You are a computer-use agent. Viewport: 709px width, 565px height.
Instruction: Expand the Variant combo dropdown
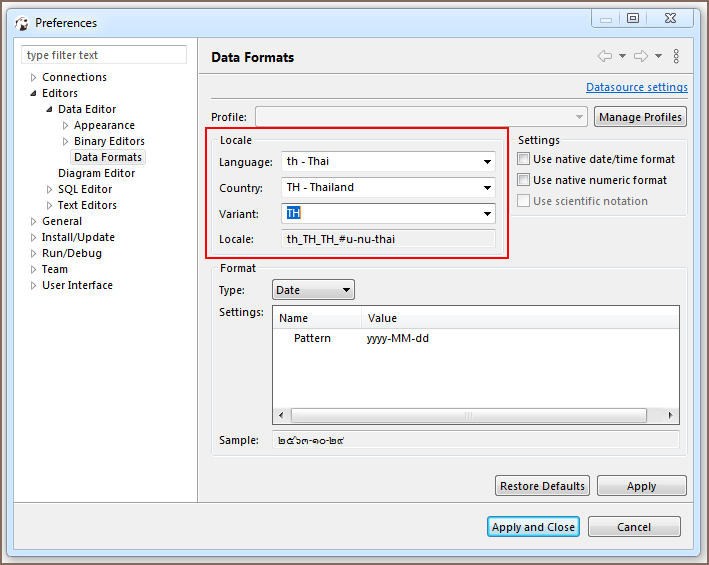click(x=487, y=214)
